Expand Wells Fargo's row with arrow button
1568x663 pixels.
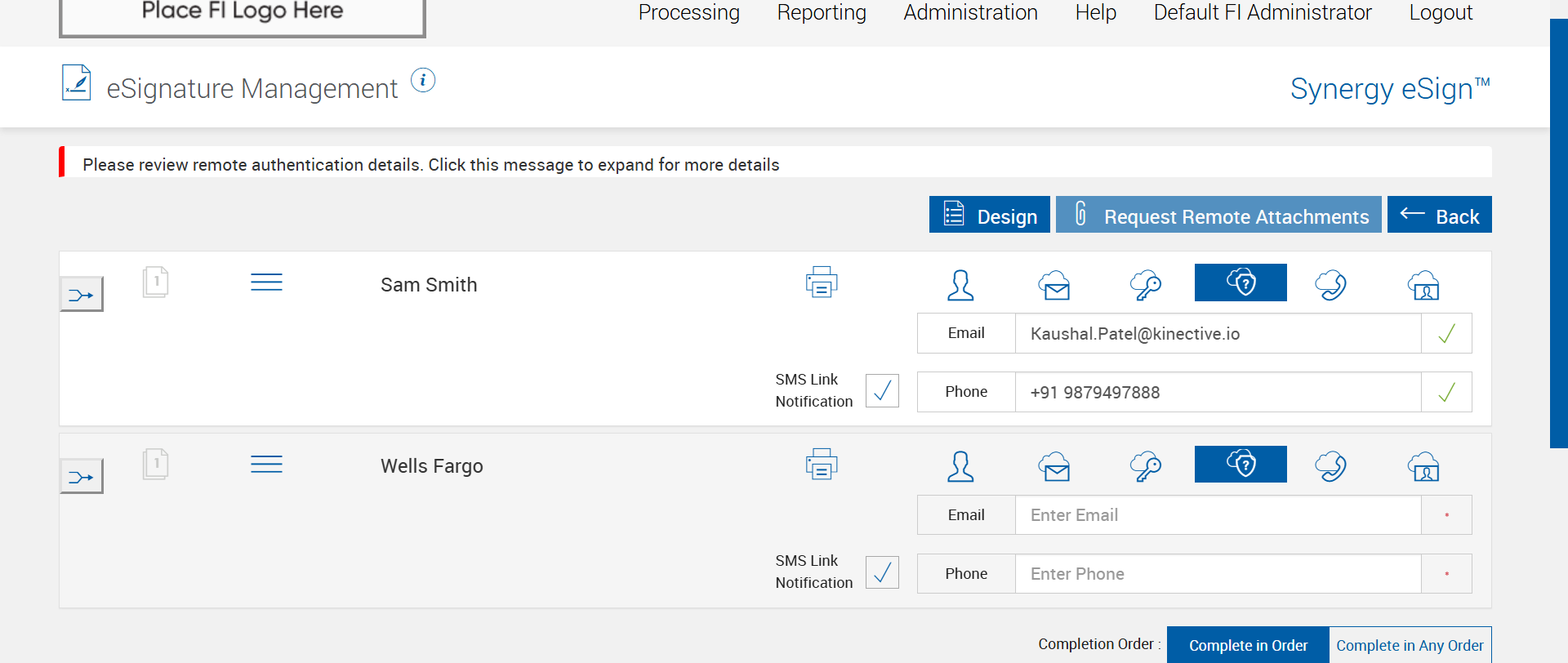click(82, 477)
